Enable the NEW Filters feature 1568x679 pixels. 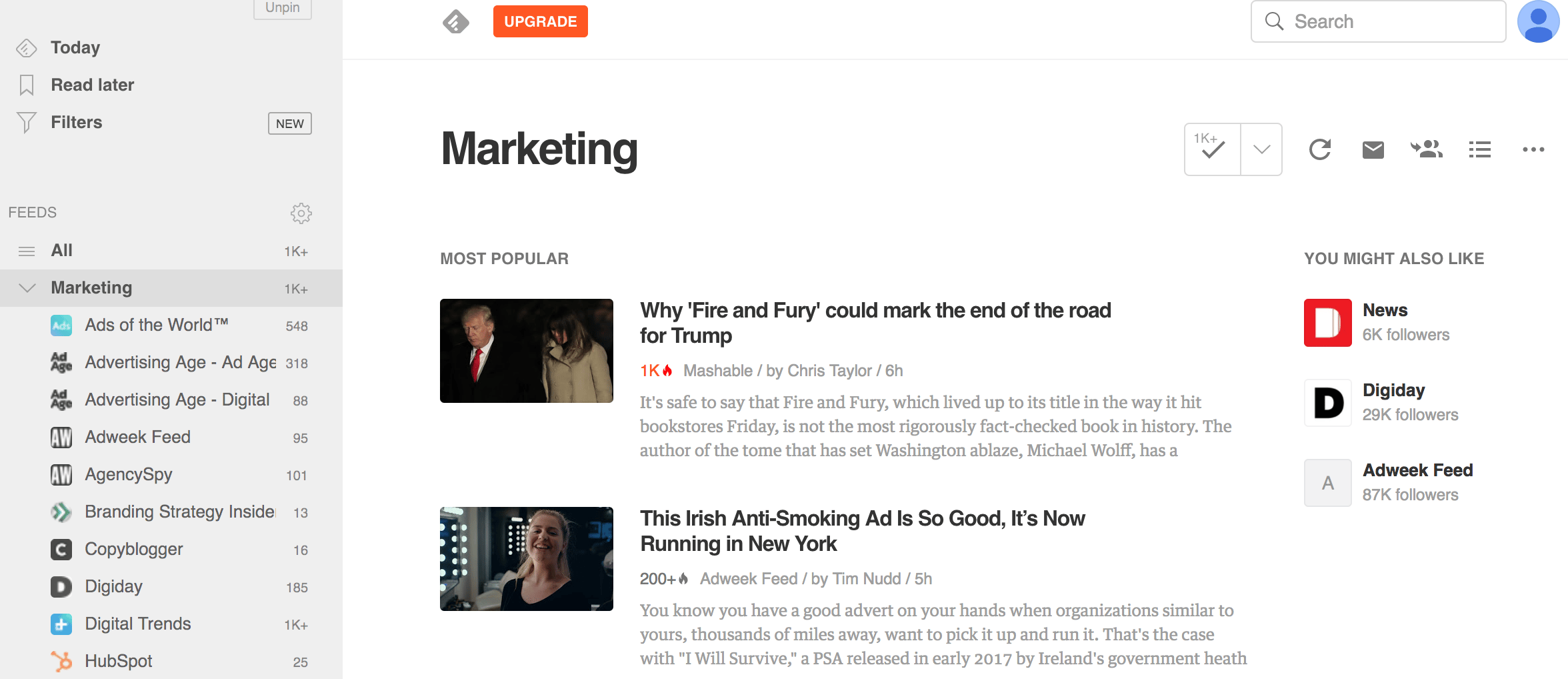coord(289,123)
